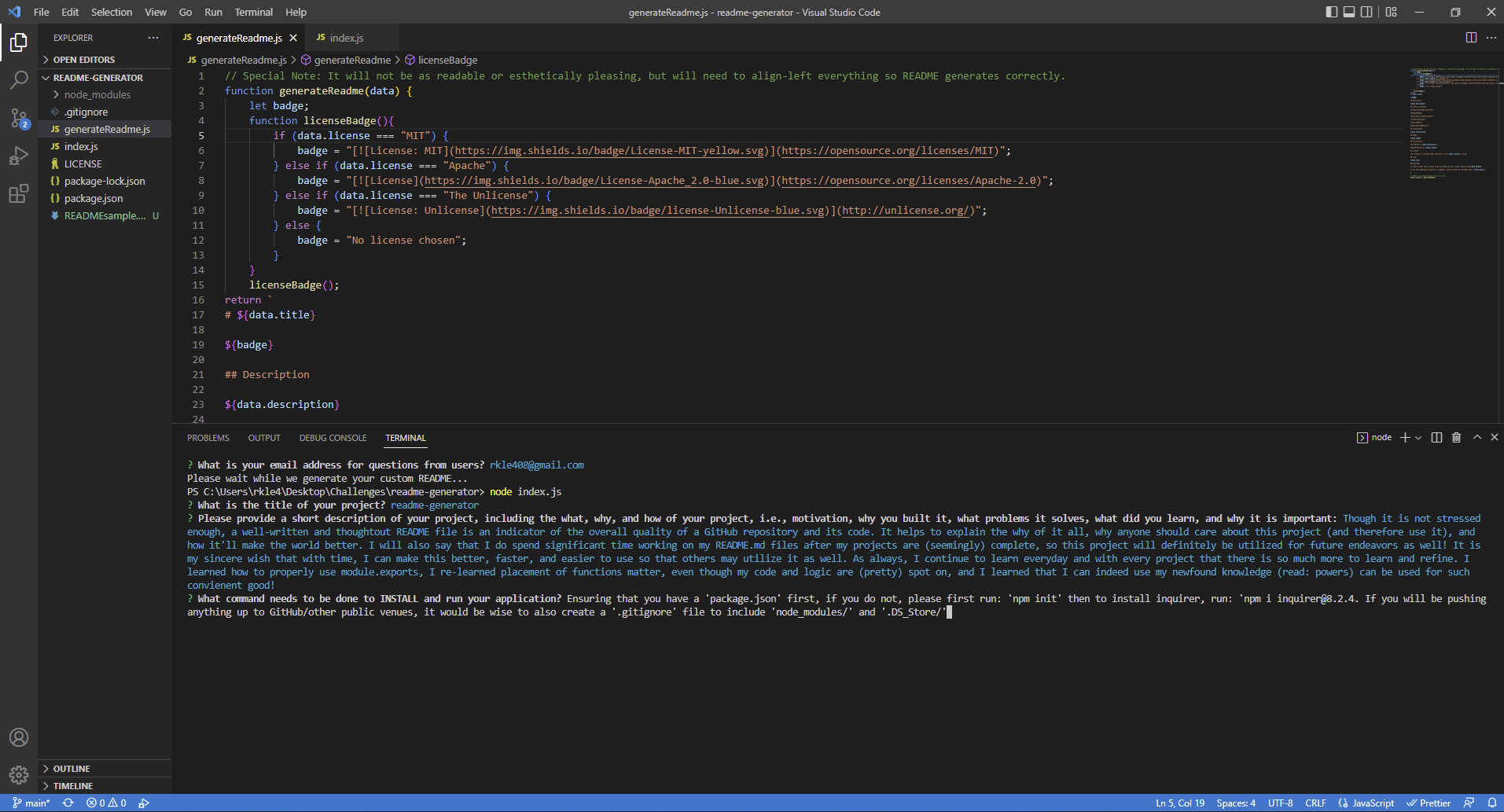Click the main* branch in status bar
This screenshot has height=812, width=1504.
tap(31, 803)
